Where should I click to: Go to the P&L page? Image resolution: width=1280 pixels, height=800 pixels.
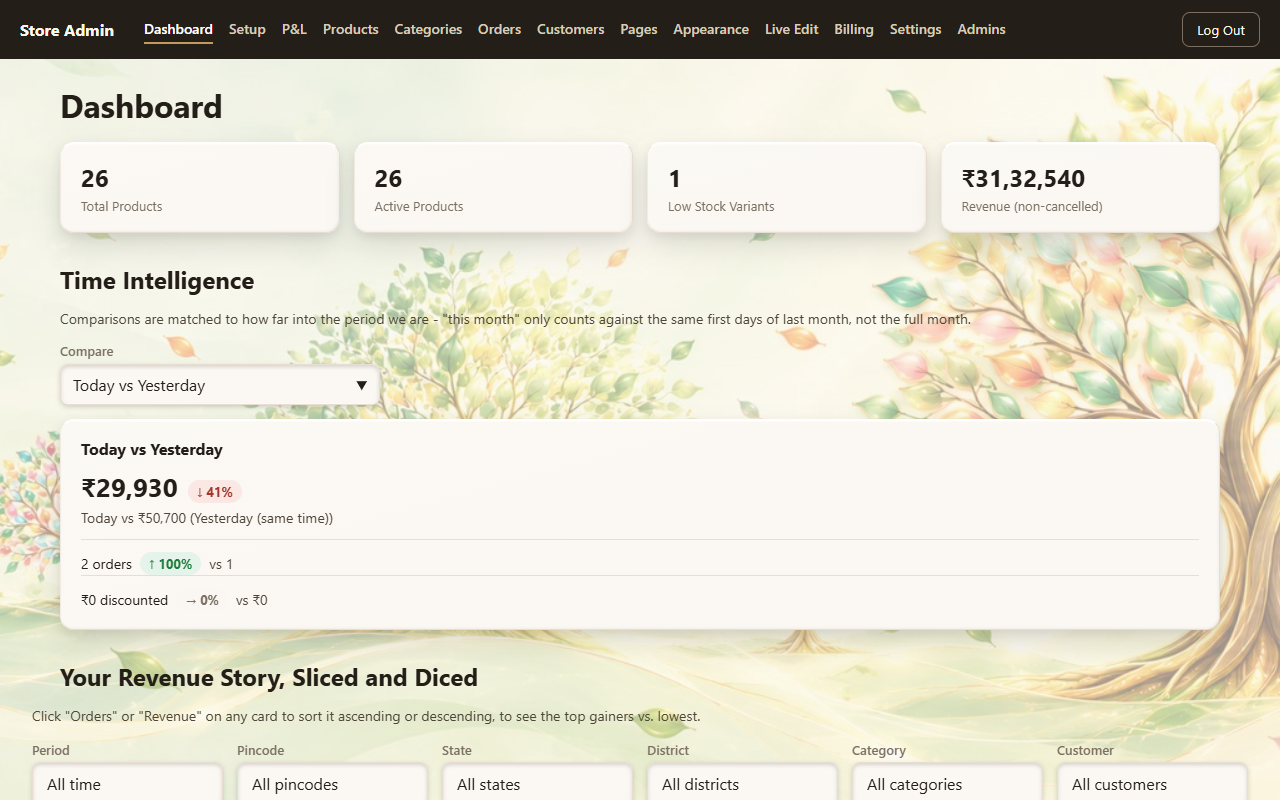pyautogui.click(x=294, y=29)
